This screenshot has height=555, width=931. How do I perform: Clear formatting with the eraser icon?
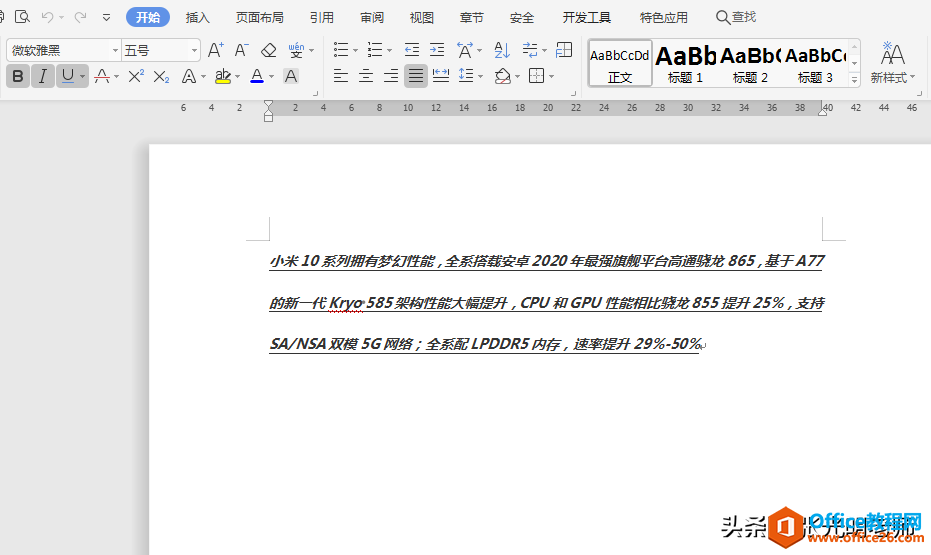[x=268, y=50]
